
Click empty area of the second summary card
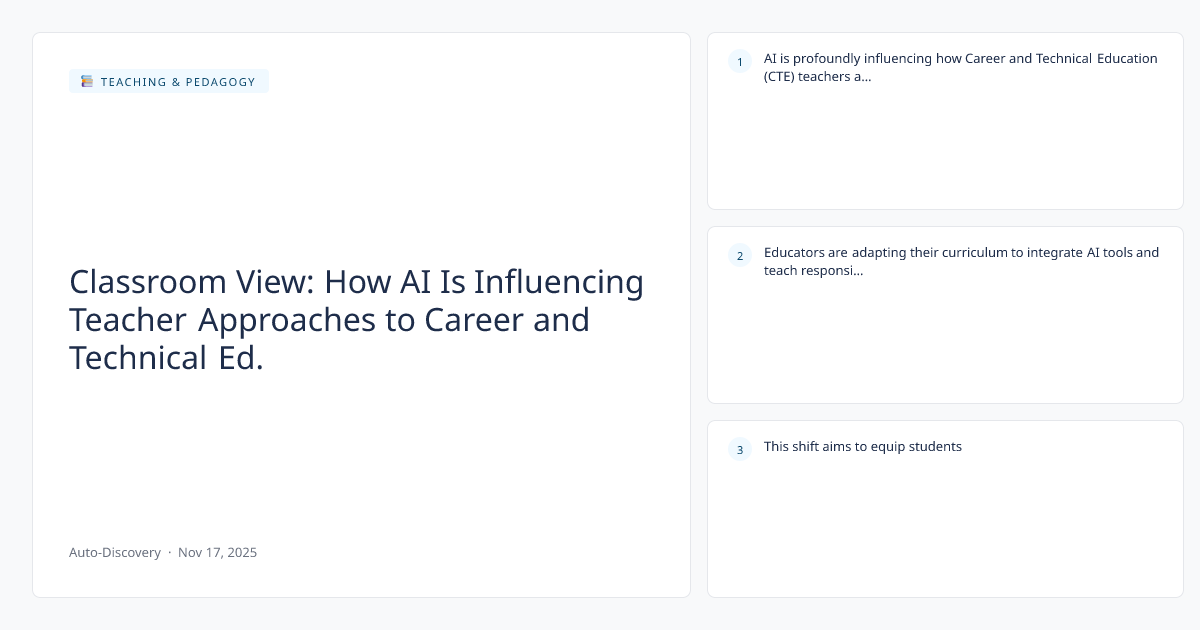point(945,345)
